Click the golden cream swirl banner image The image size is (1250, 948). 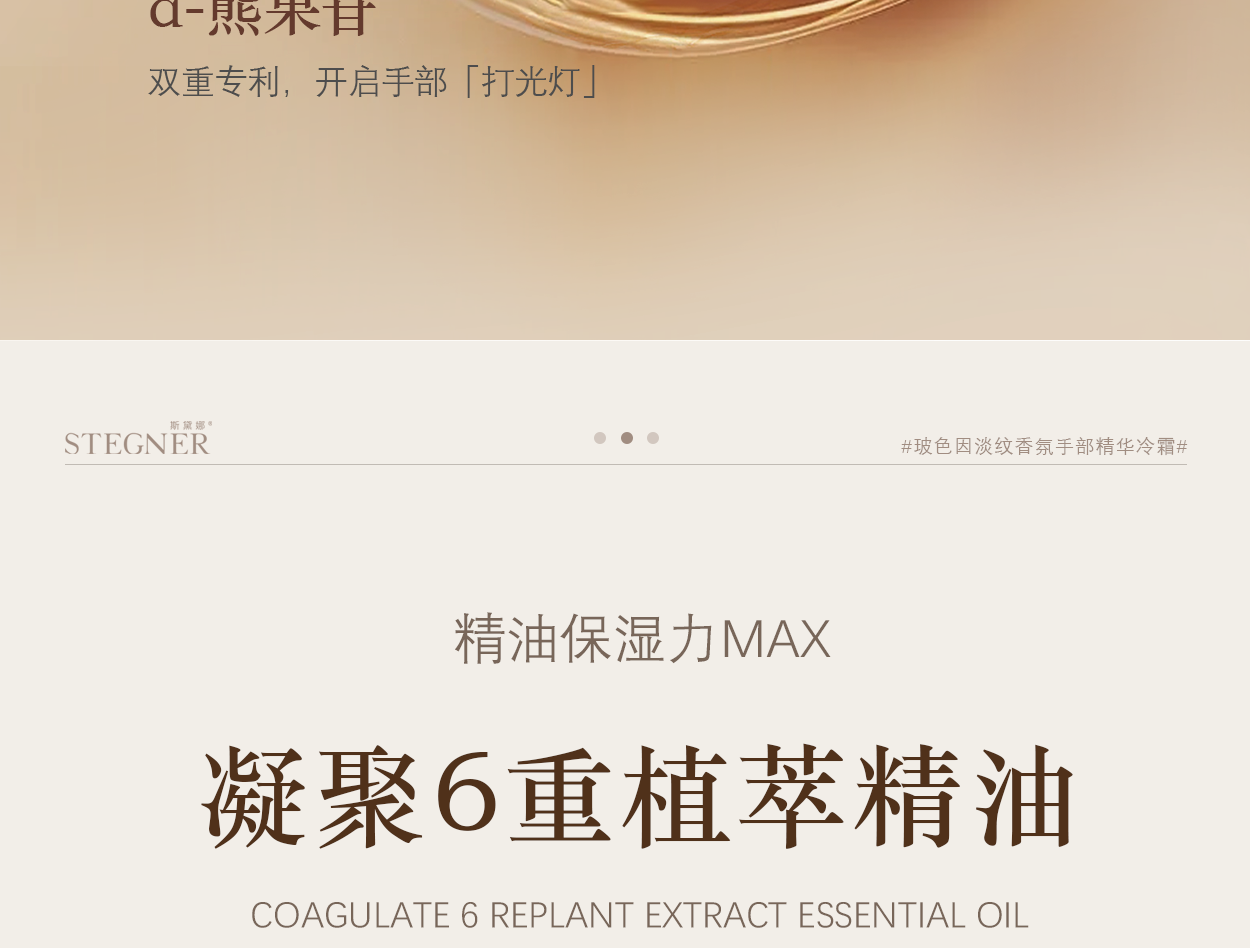625,170
